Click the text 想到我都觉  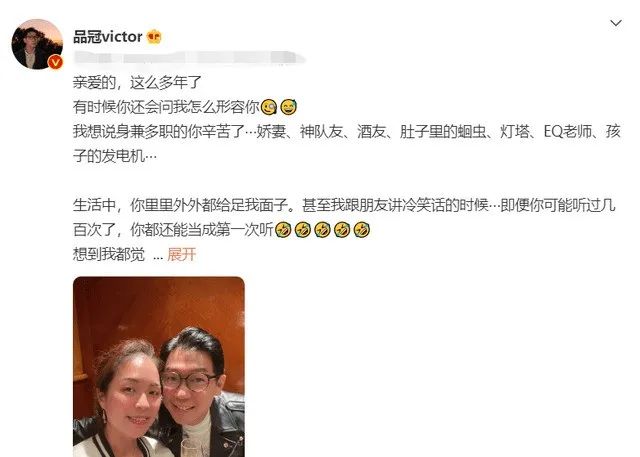tap(109, 254)
